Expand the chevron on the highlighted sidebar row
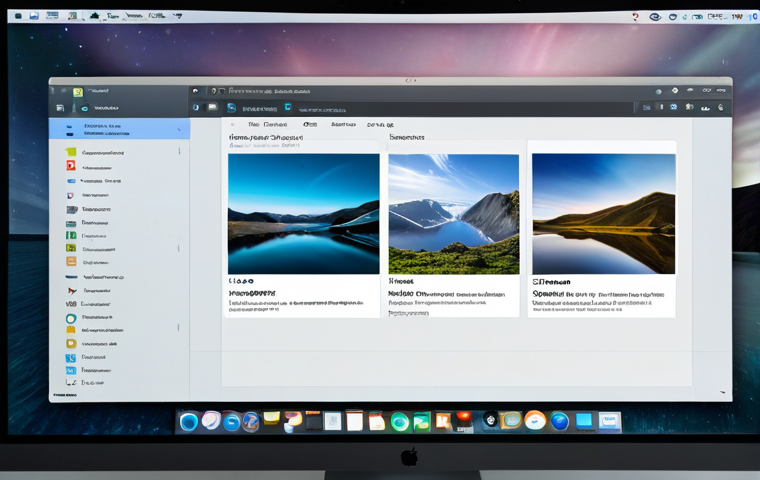The height and width of the screenshot is (480, 760). tap(179, 129)
